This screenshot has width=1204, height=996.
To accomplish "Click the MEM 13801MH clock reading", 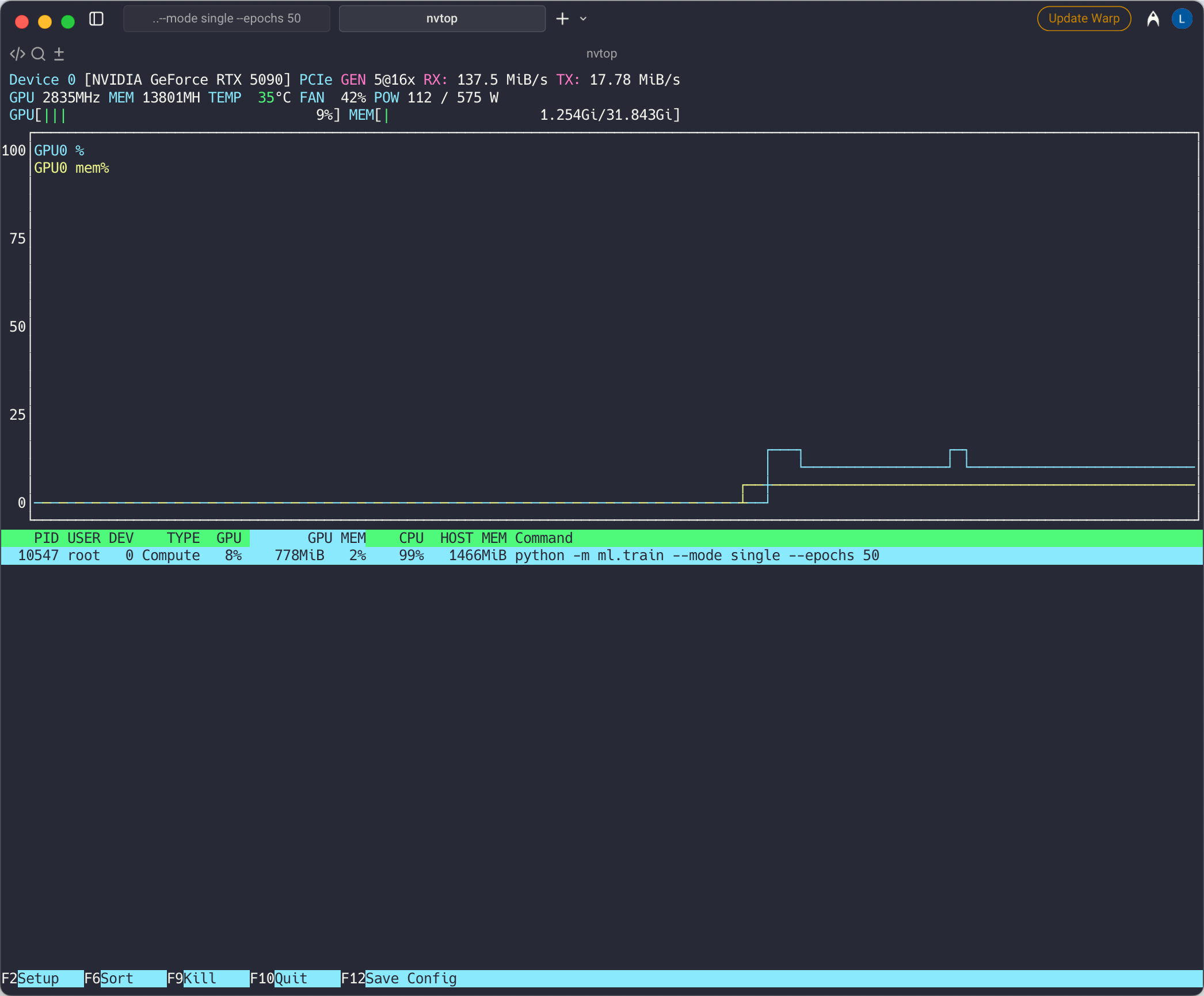I will pos(154,98).
